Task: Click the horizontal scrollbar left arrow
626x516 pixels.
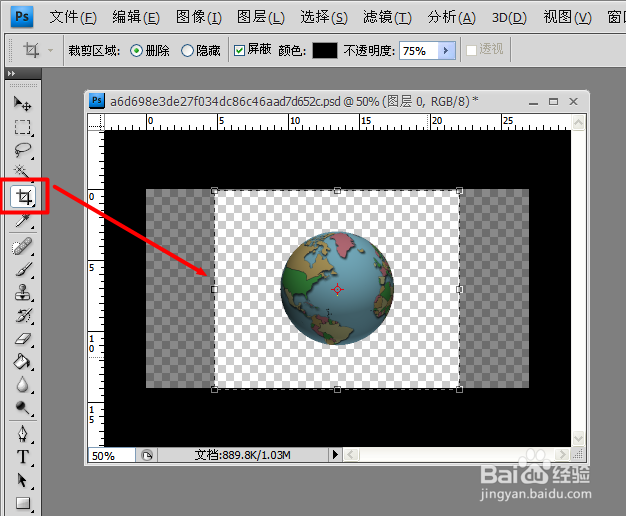Action: pyautogui.click(x=351, y=454)
